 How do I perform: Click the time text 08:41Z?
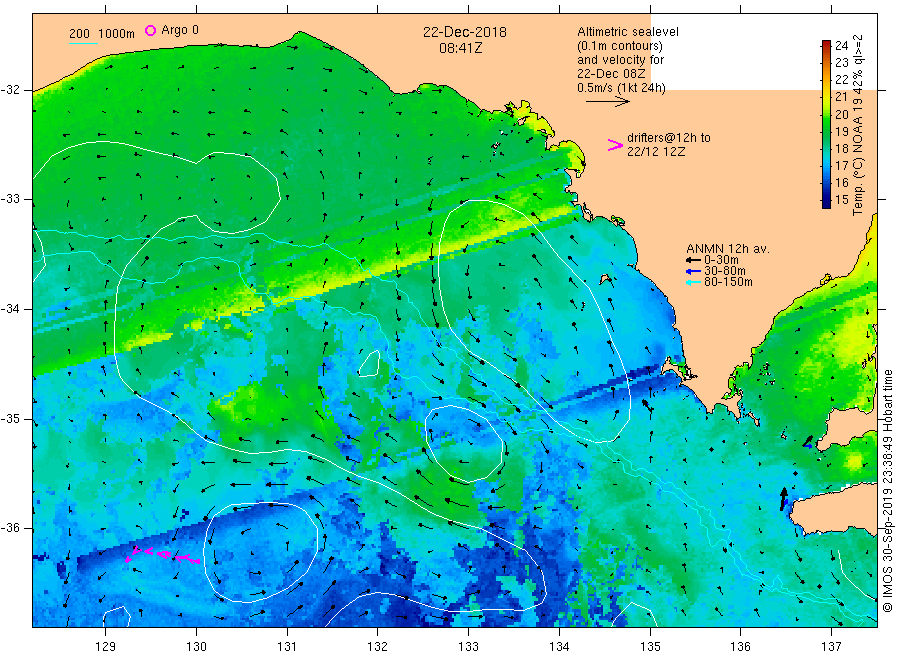[x=460, y=48]
